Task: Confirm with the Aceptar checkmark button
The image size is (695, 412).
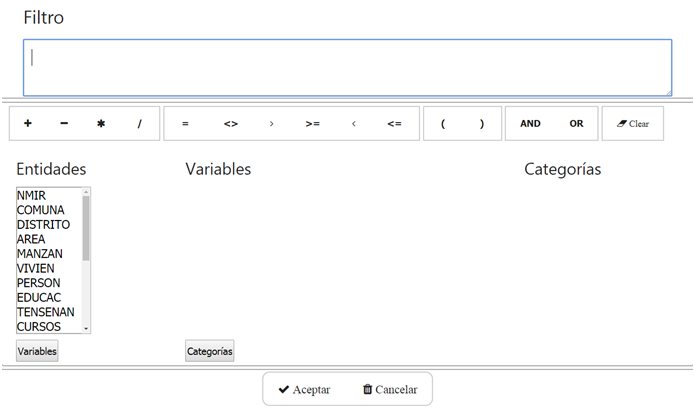Action: pyautogui.click(x=305, y=389)
